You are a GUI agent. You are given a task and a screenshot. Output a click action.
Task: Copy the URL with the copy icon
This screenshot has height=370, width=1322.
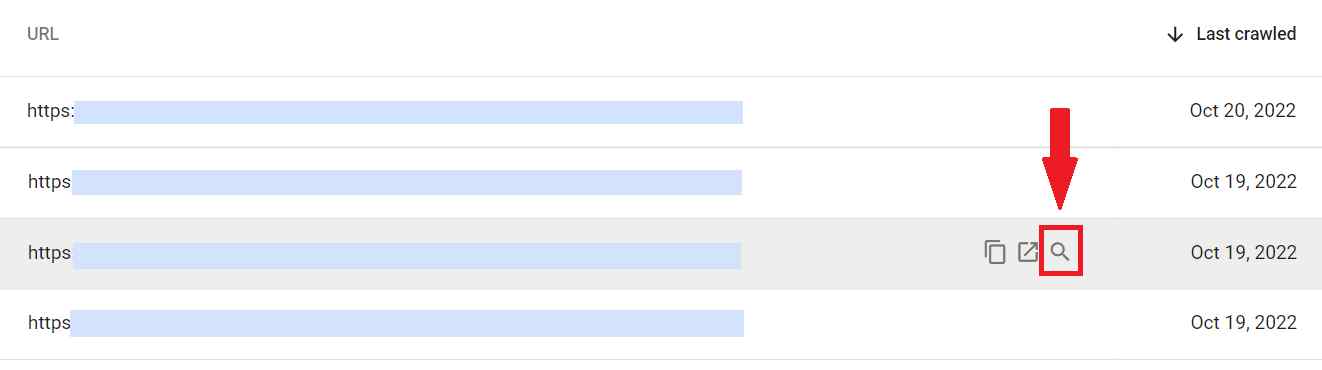(x=994, y=252)
